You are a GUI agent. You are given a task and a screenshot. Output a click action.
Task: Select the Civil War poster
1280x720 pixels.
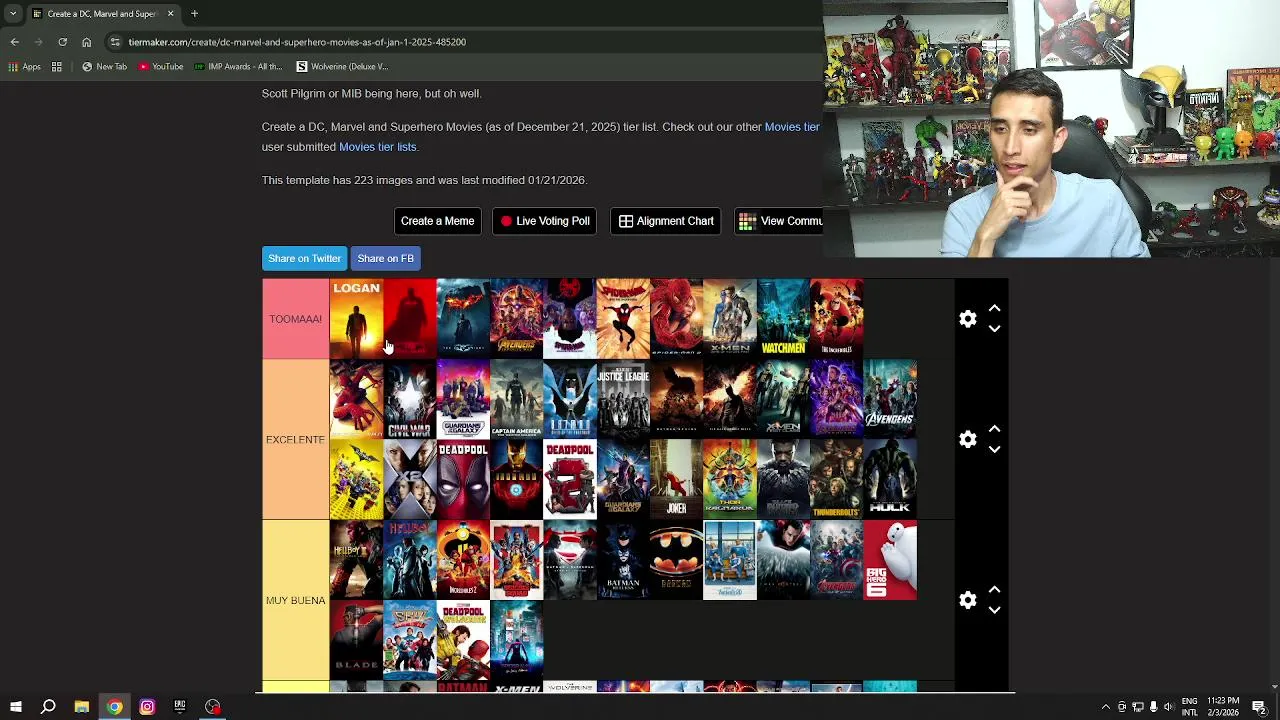(x=409, y=399)
